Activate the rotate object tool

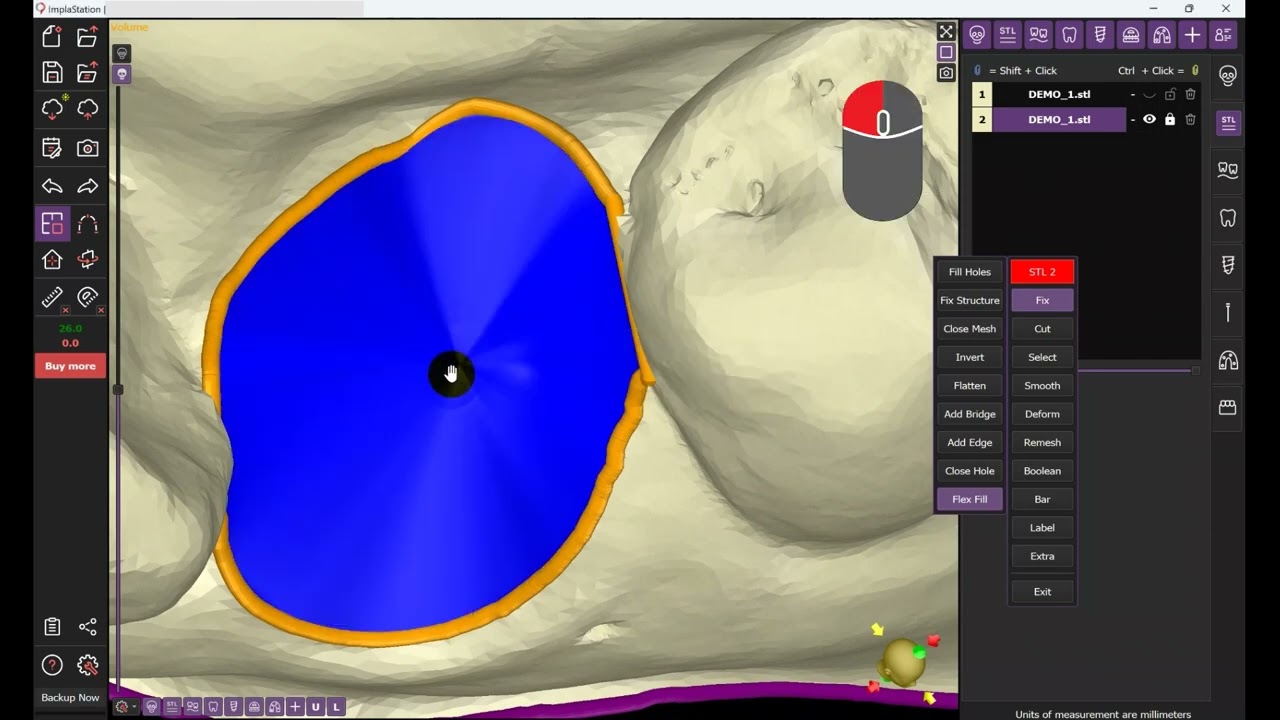(x=88, y=260)
